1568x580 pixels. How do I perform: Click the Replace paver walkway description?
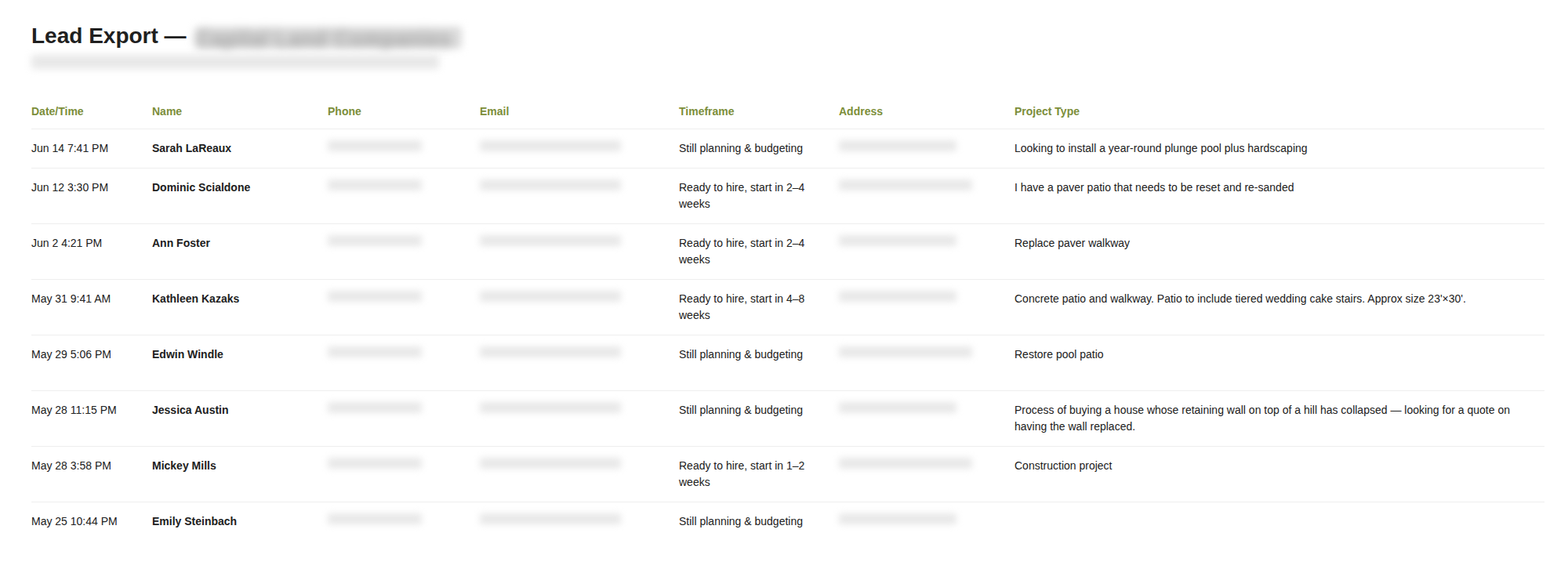pyautogui.click(x=1072, y=243)
